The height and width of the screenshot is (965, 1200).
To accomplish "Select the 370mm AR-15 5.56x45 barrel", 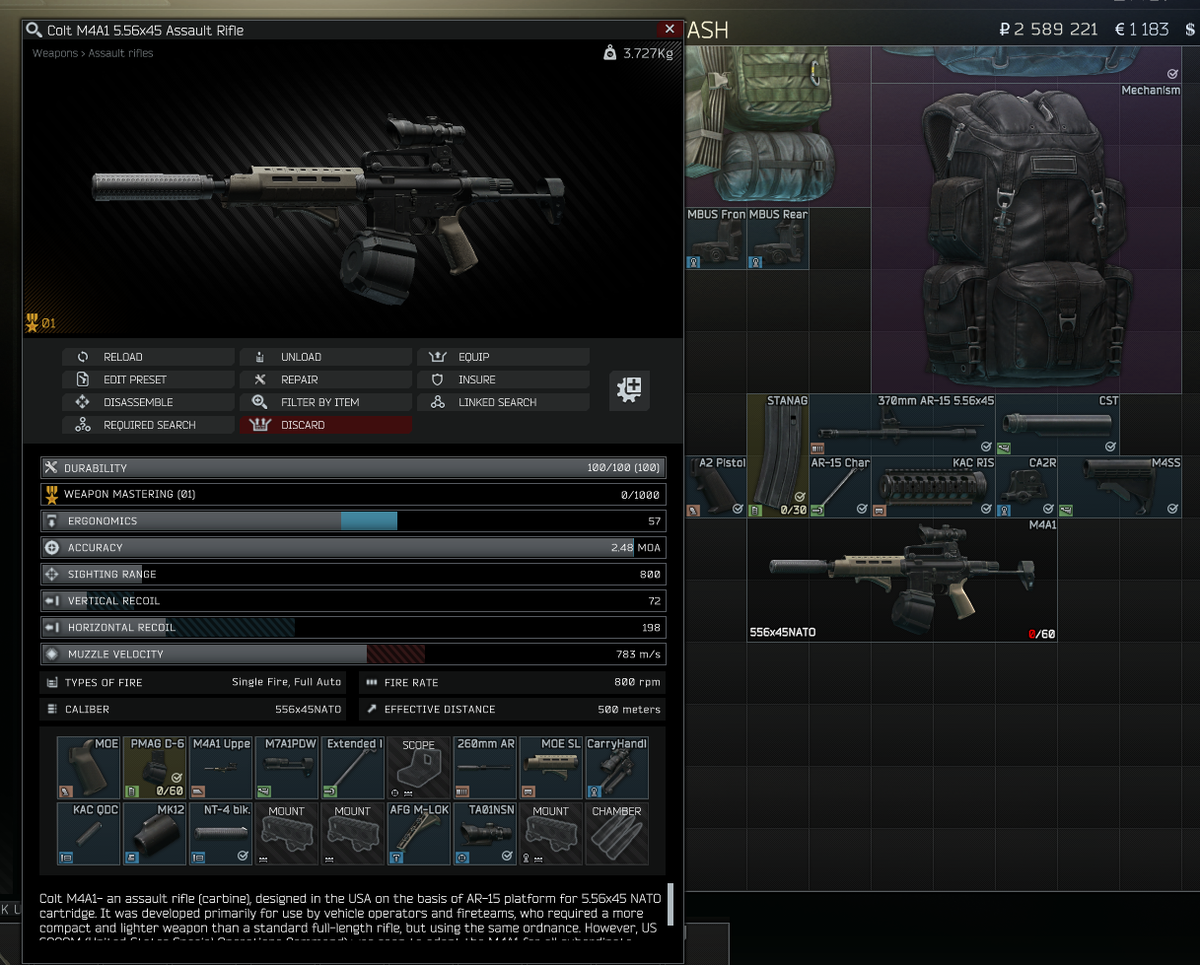I will [902, 424].
